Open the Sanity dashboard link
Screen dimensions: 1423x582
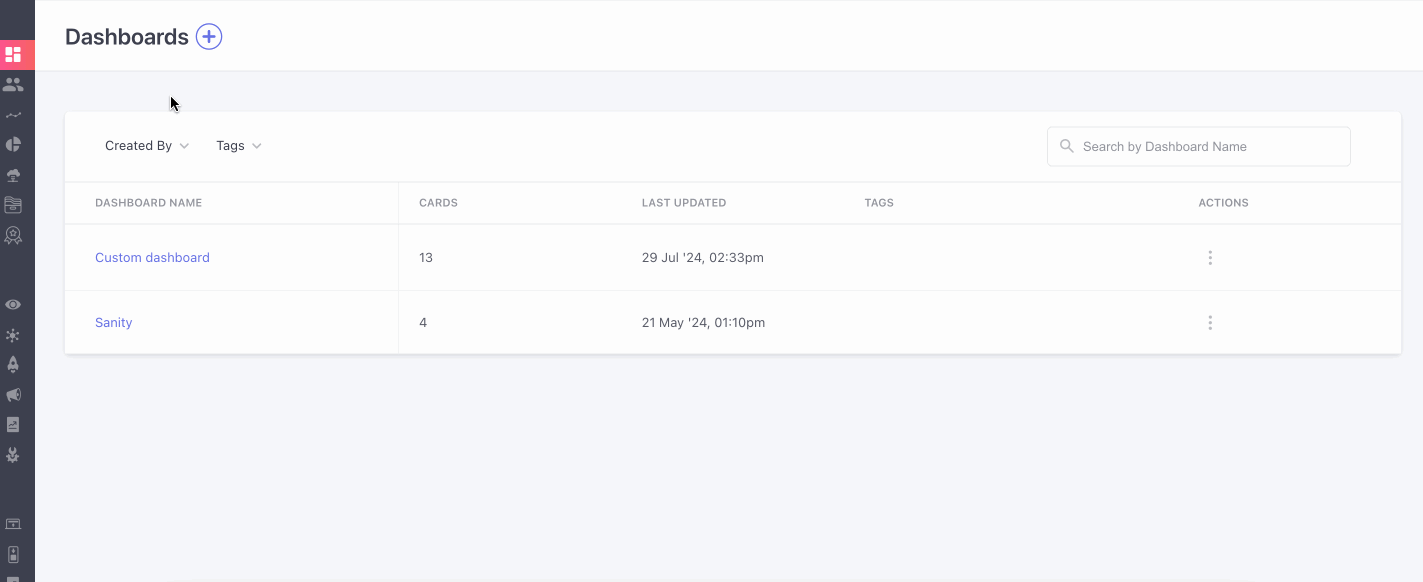coord(114,323)
